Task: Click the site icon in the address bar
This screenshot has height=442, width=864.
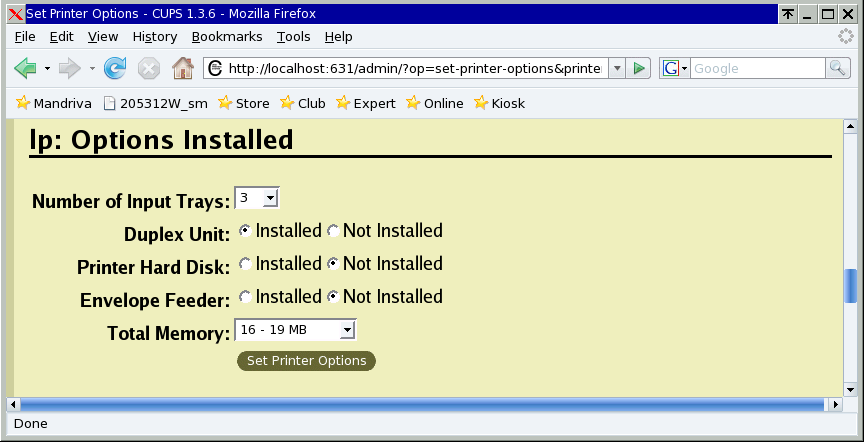Action: (x=215, y=68)
